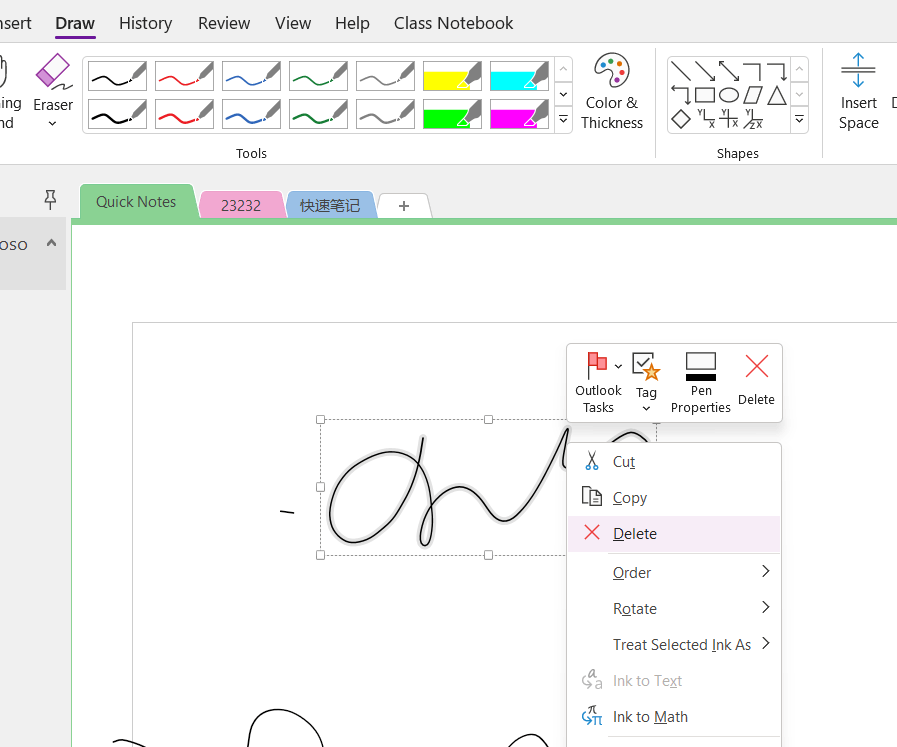Click Copy in the context menu

coord(674,497)
